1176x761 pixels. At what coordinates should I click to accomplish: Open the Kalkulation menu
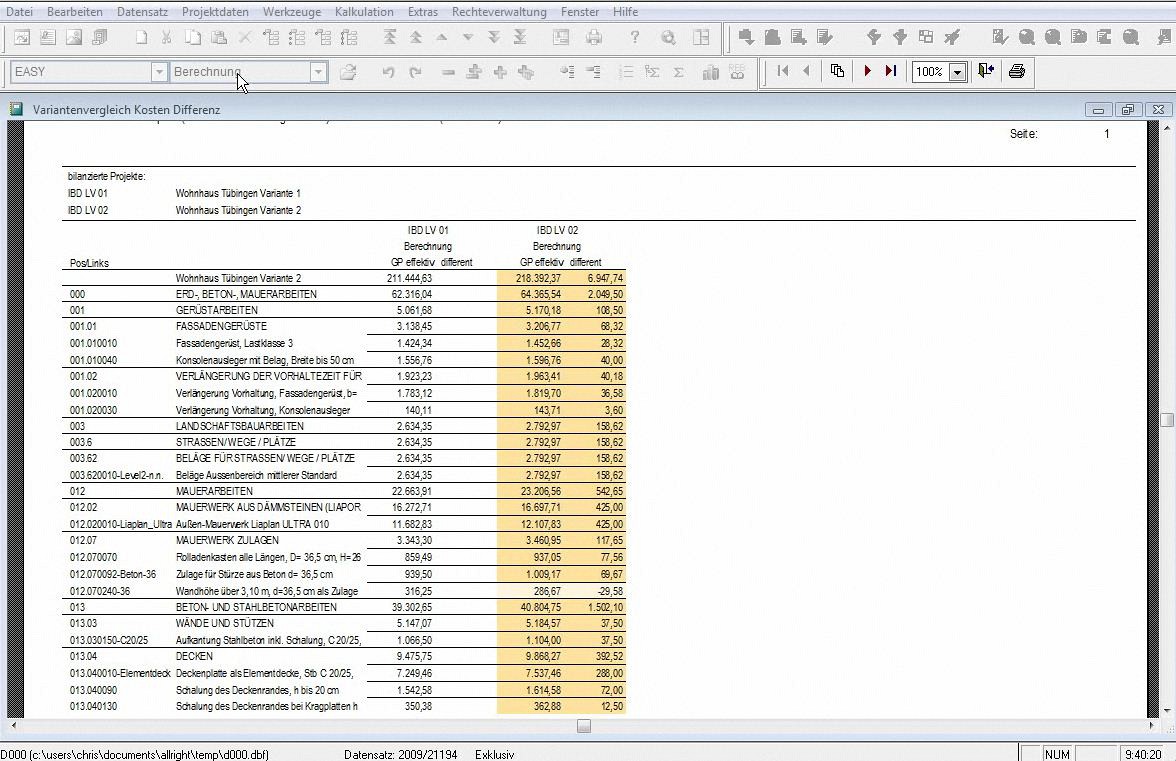click(364, 12)
